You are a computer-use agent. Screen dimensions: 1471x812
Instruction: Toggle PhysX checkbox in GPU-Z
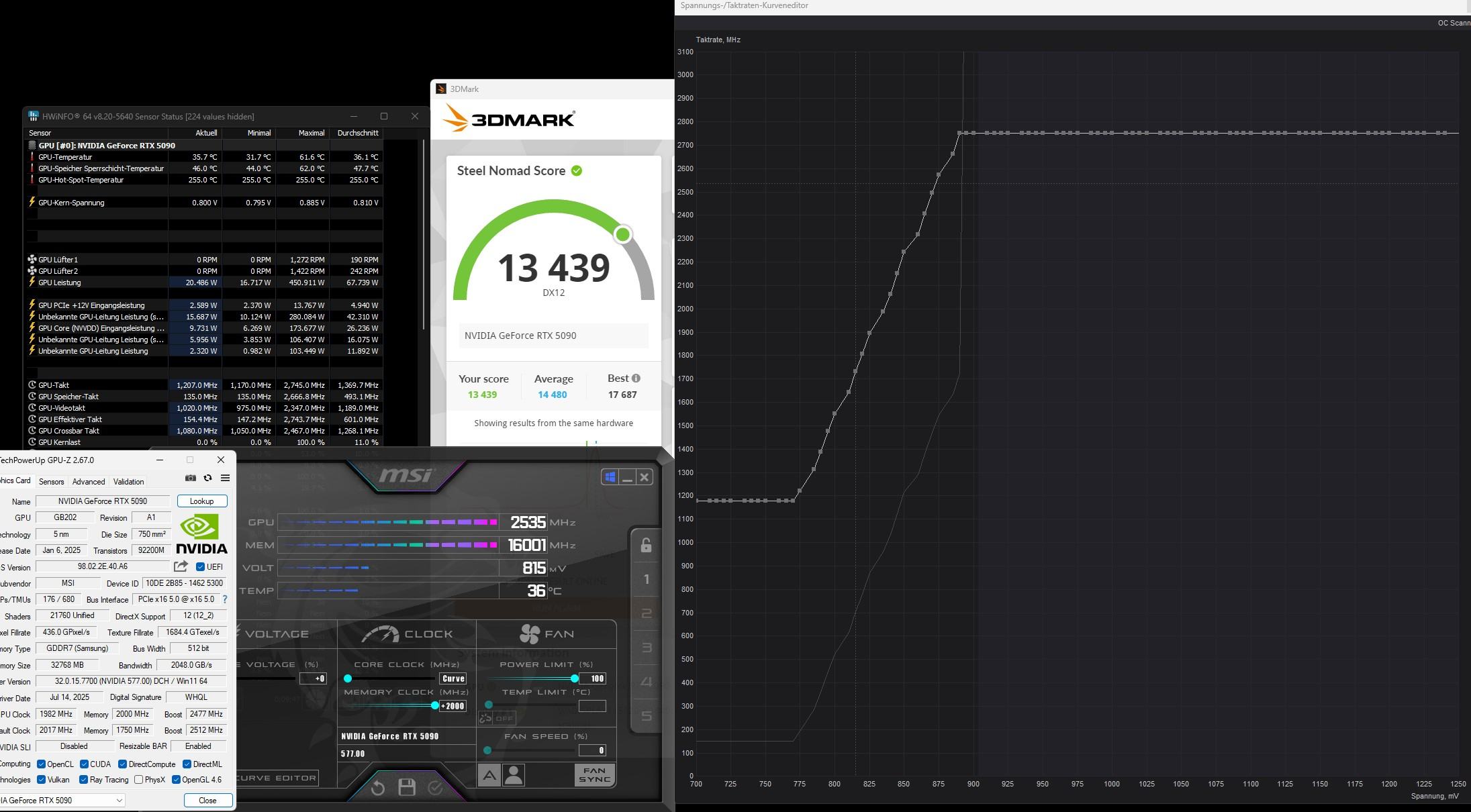coord(138,780)
